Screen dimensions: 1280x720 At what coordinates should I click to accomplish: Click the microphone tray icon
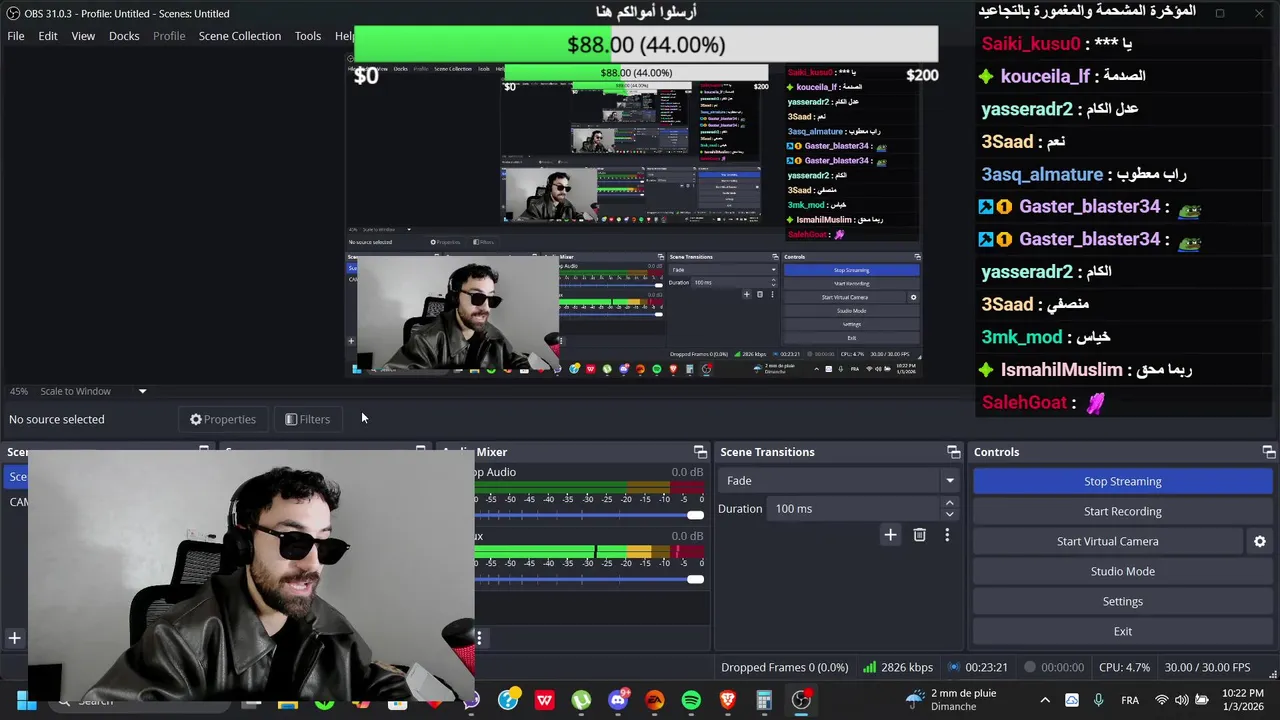click(1098, 700)
